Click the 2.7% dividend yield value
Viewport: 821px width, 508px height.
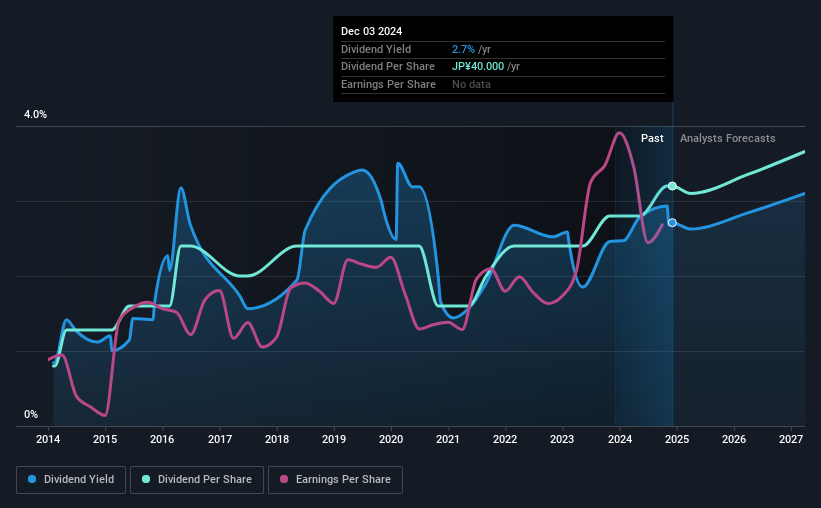[463, 49]
